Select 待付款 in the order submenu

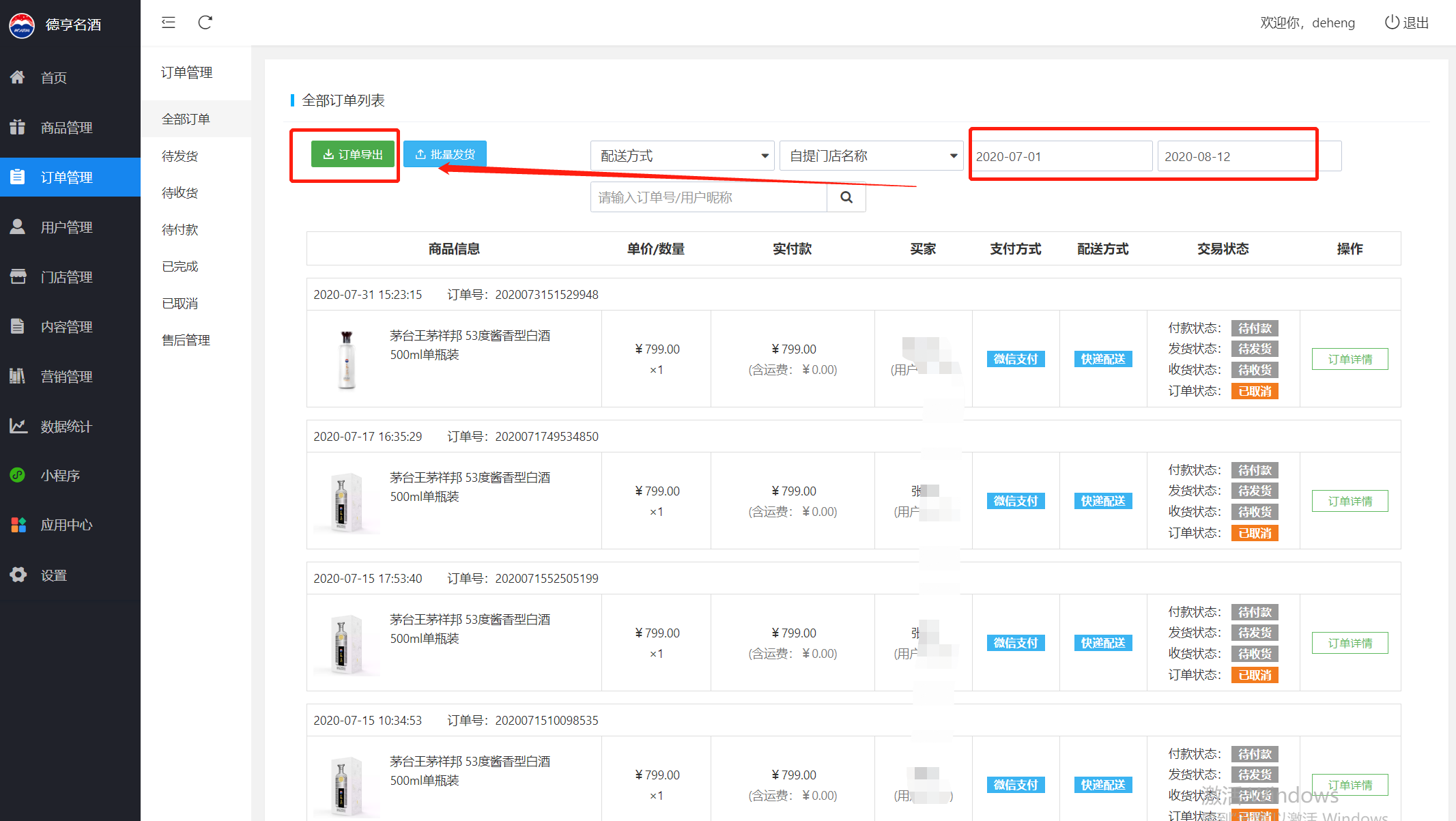[x=196, y=229]
